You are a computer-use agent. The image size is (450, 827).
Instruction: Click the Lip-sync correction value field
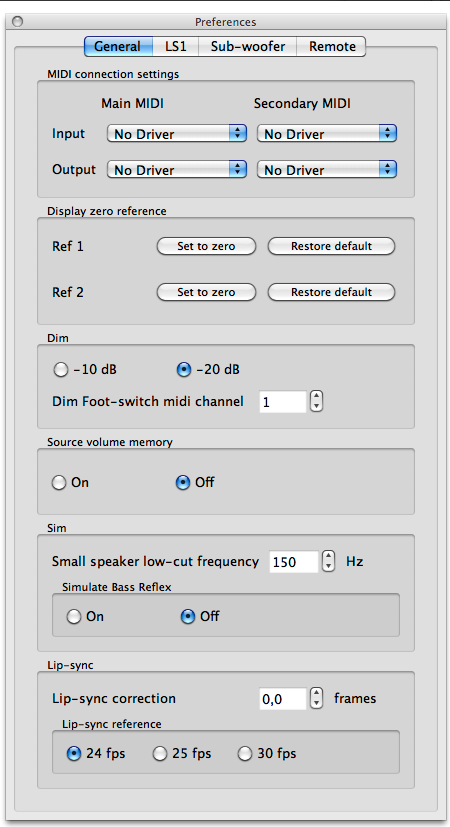[283, 699]
